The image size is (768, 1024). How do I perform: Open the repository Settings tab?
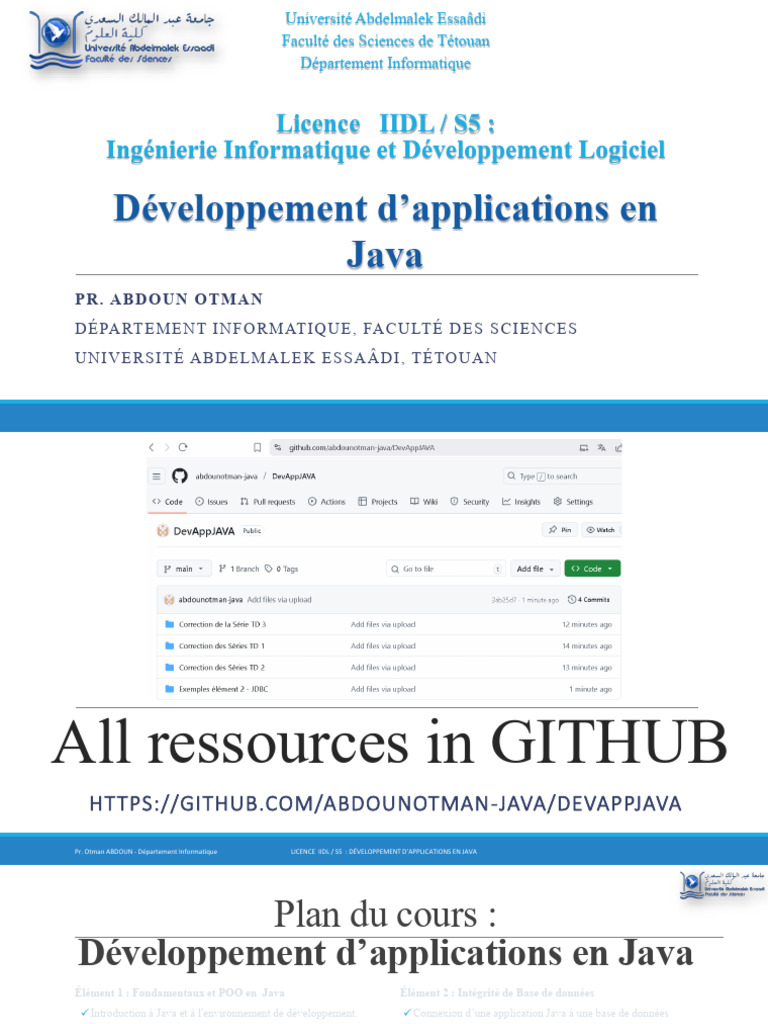point(573,502)
